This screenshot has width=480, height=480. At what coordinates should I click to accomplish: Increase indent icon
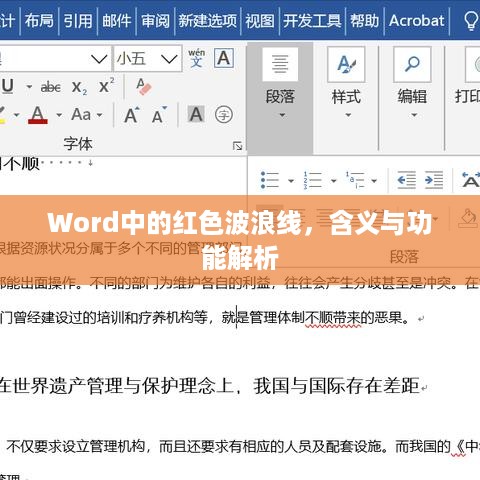coord(434,180)
